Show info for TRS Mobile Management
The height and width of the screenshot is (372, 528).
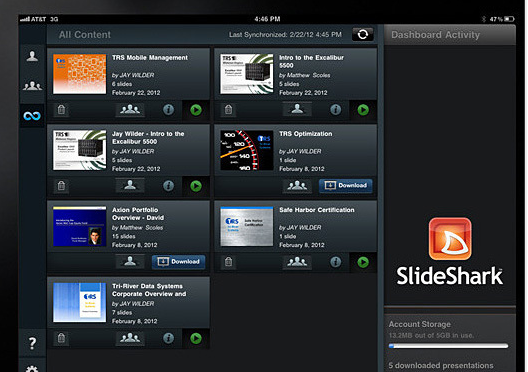tap(168, 110)
